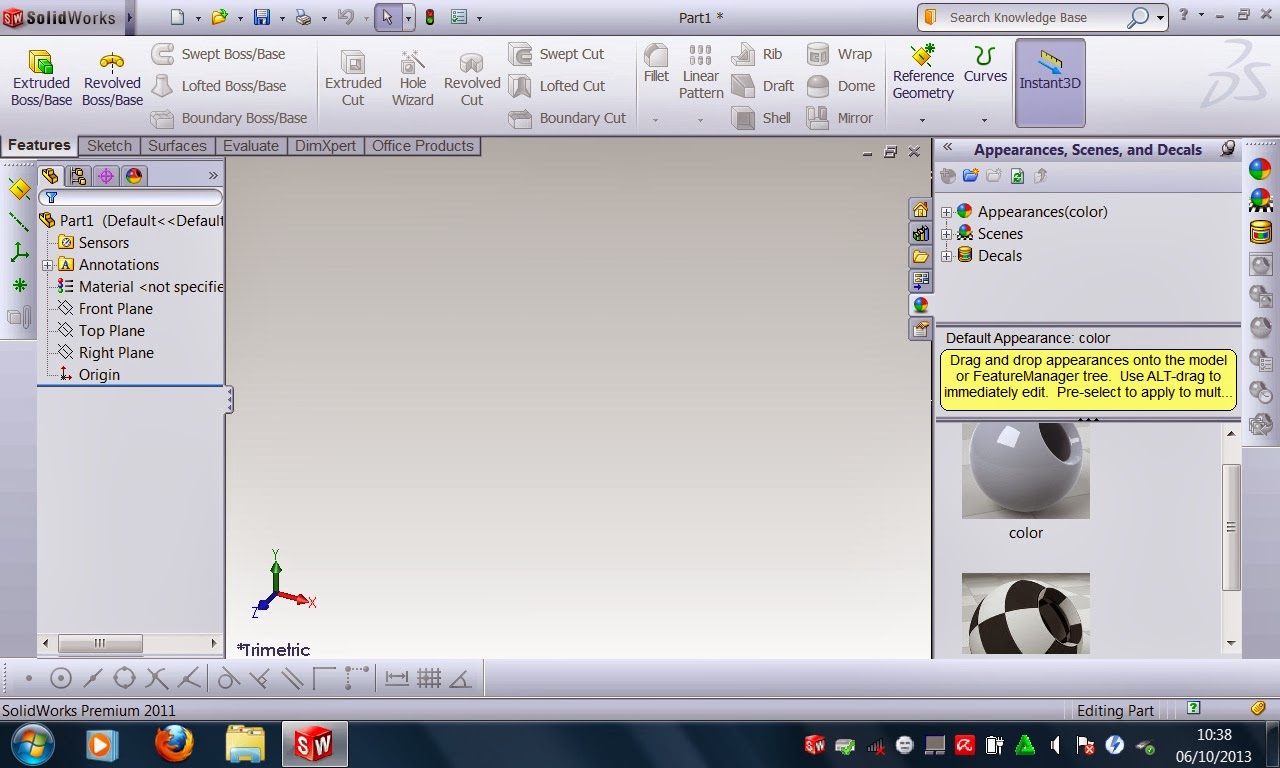Select the Material not specified item

tap(140, 287)
